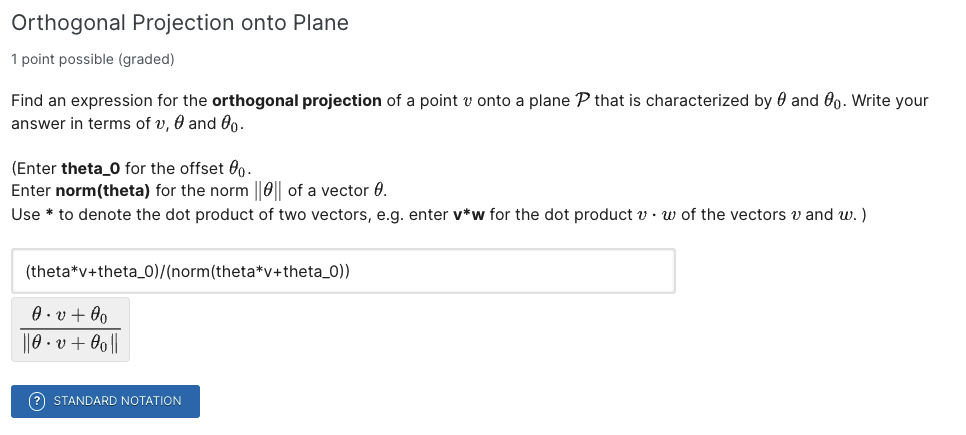Click the denominator with norm bars
The image size is (966, 435).
[70, 343]
